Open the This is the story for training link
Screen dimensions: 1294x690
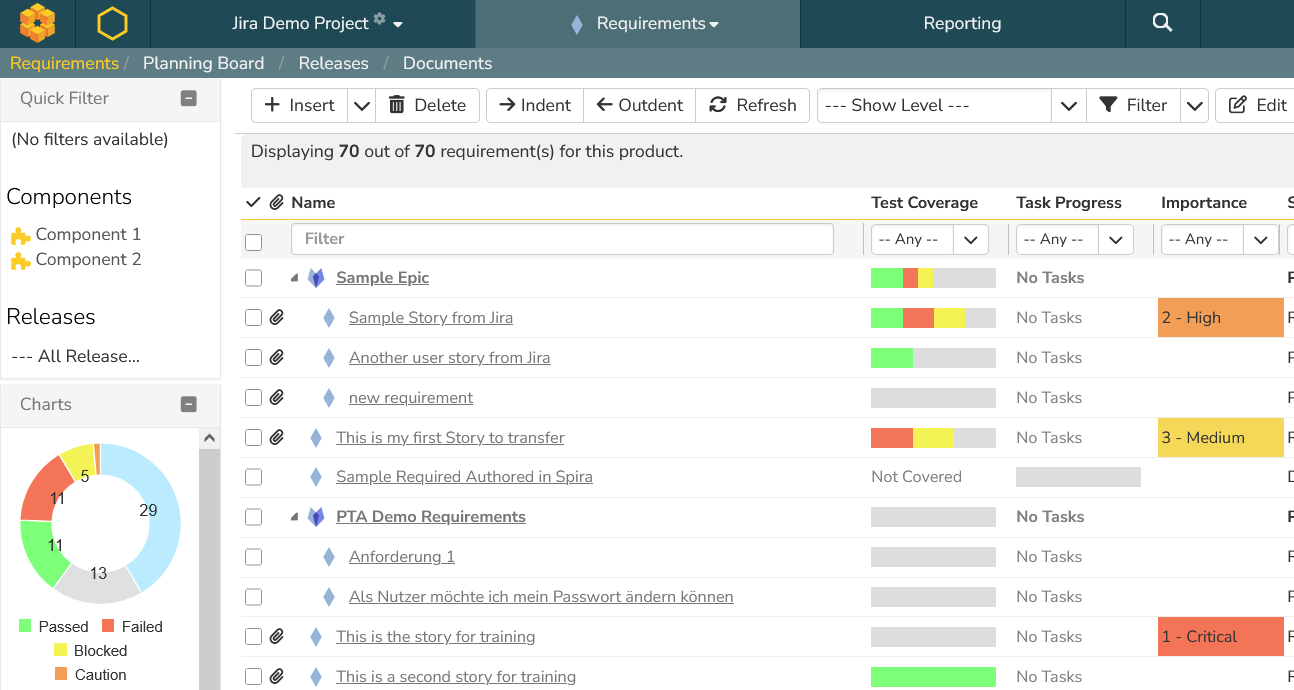(x=435, y=637)
